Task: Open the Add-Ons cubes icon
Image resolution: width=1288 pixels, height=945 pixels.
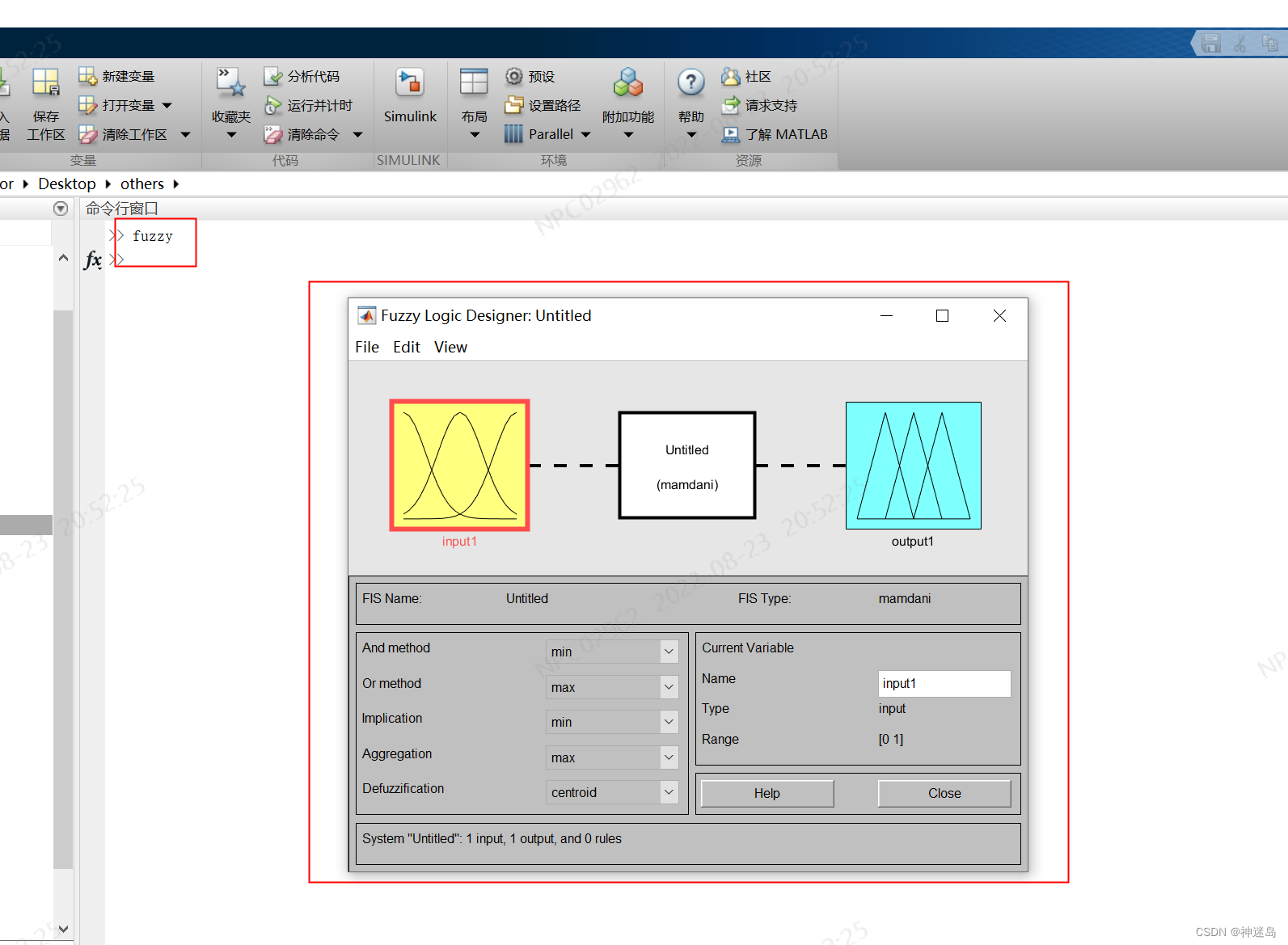Action: [628, 82]
